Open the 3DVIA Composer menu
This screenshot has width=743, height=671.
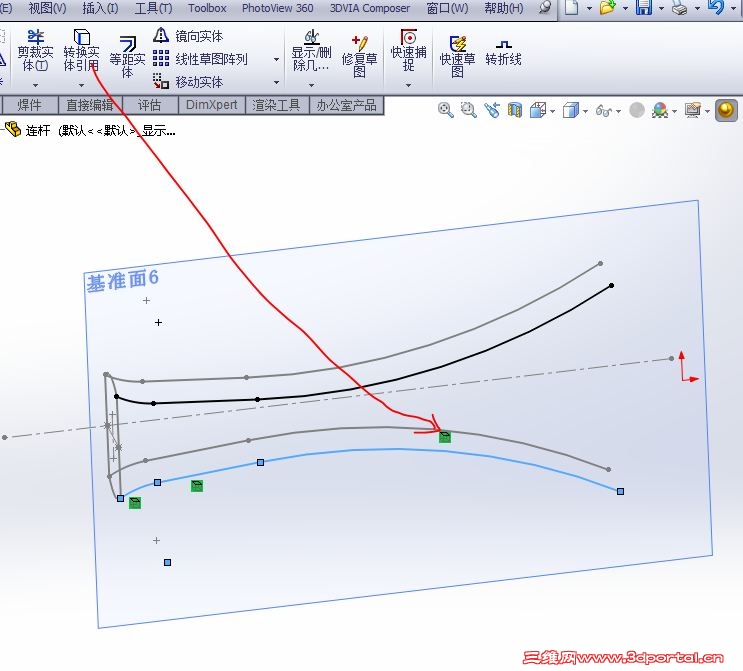click(x=370, y=8)
